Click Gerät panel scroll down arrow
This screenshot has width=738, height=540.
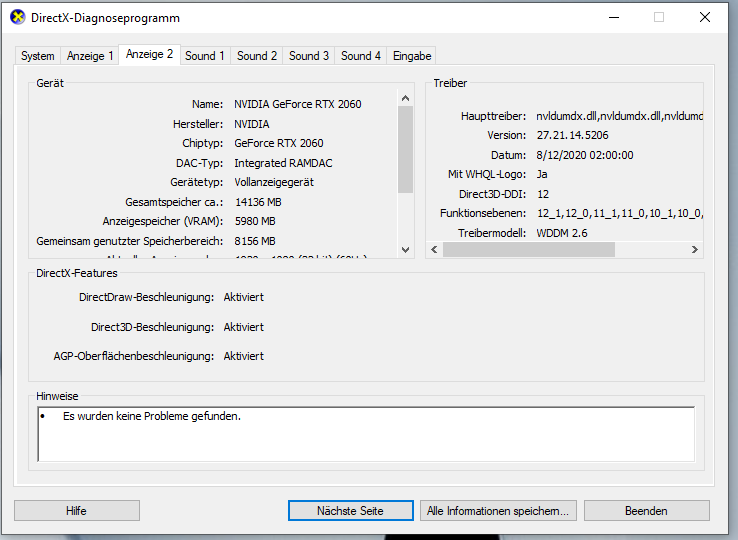pos(405,250)
